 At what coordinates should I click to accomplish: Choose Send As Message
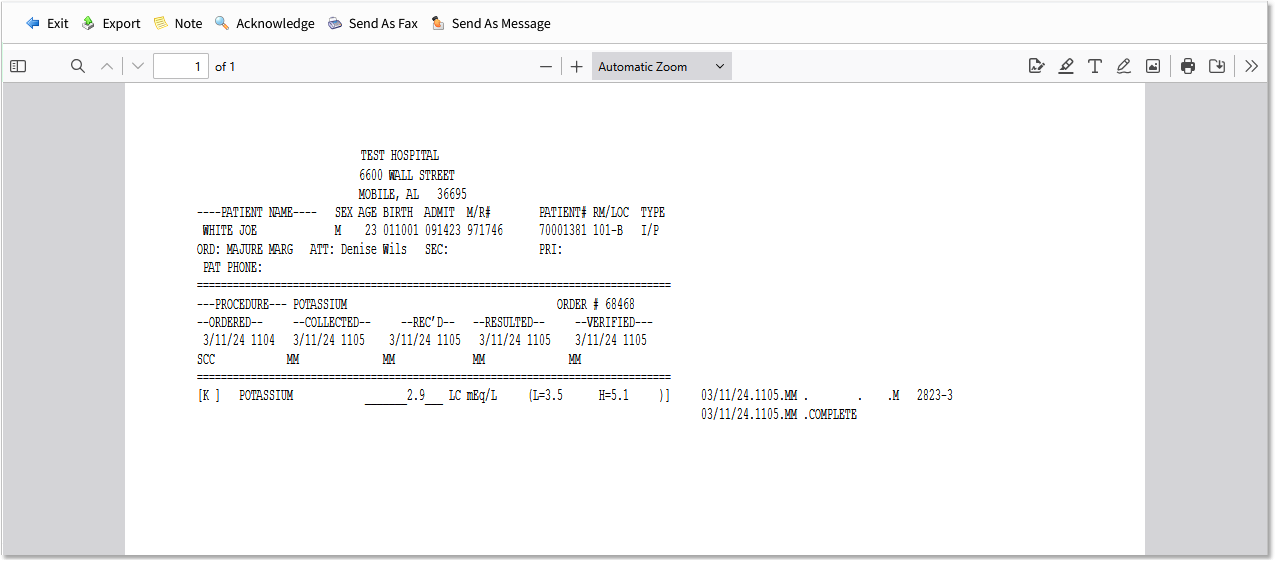(490, 23)
